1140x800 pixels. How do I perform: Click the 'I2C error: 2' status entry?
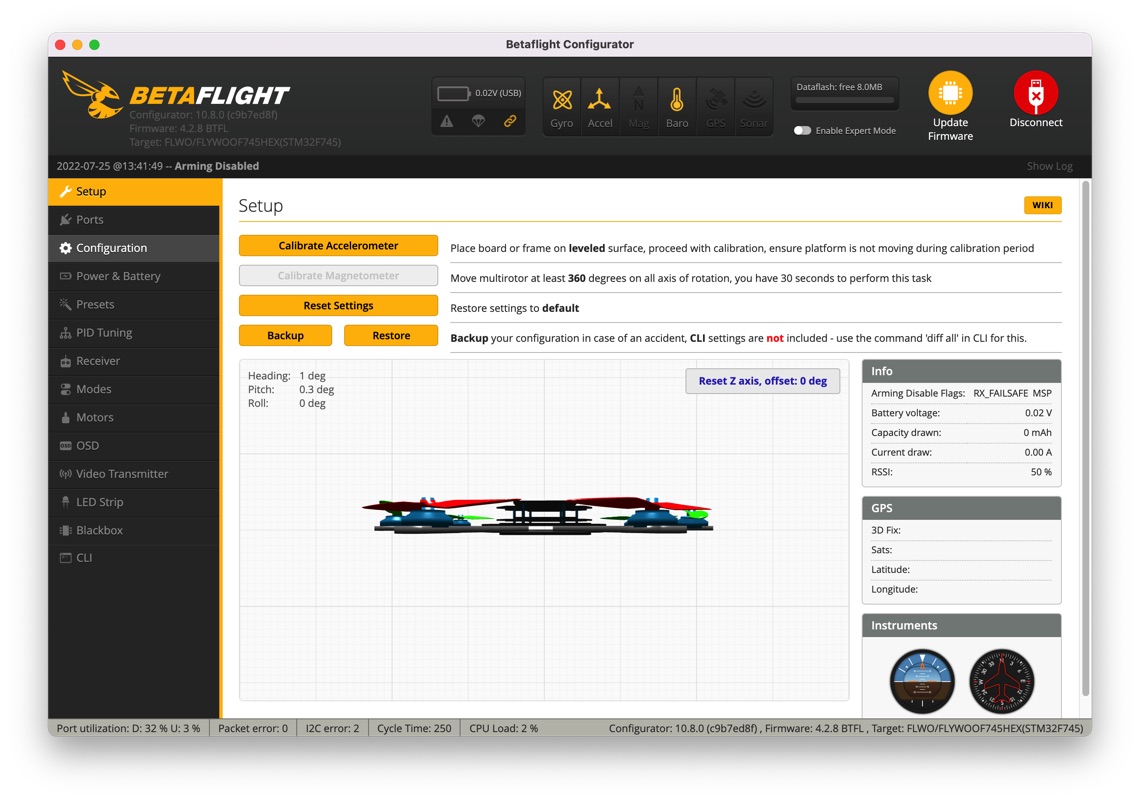pyautogui.click(x=332, y=728)
